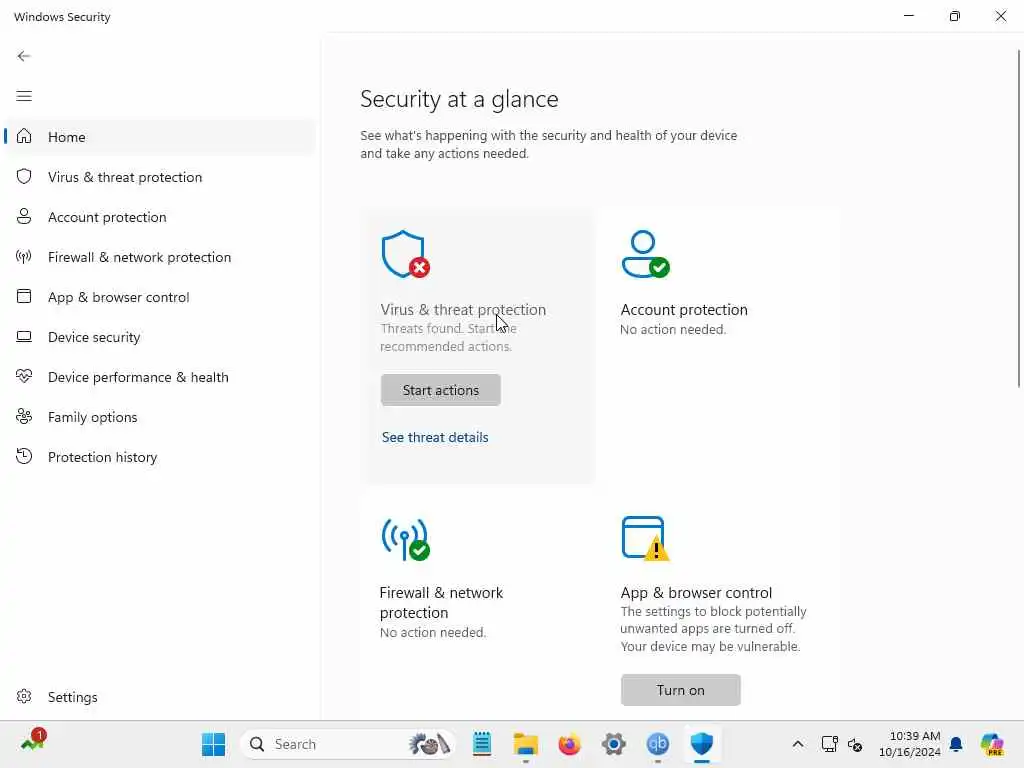This screenshot has height=768, width=1024.
Task: Click the people icon beside Family options
Action: [24, 416]
